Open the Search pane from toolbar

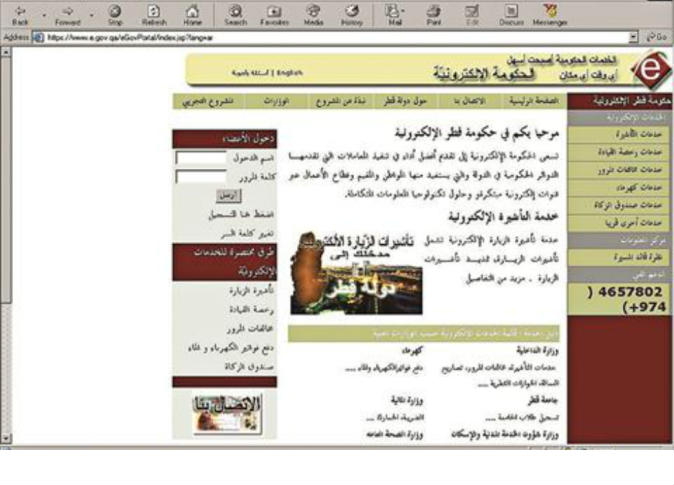[236, 15]
